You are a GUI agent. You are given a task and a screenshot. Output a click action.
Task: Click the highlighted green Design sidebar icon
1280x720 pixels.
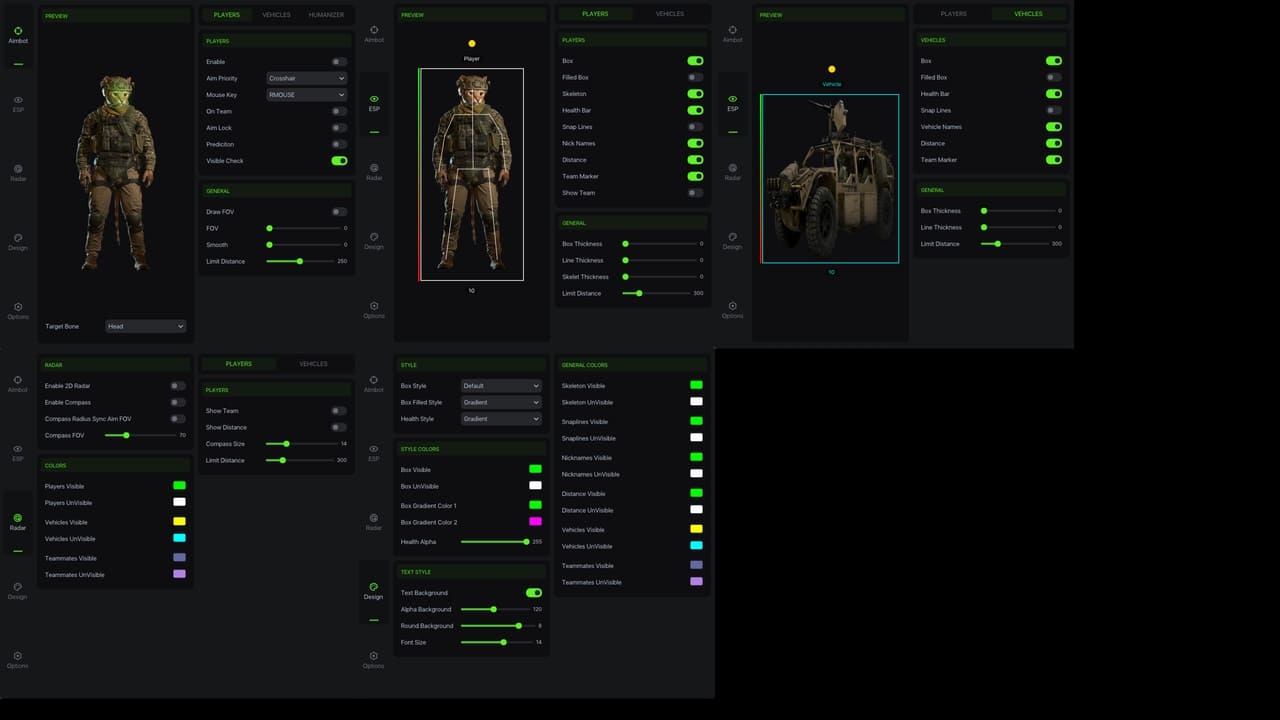(373, 587)
